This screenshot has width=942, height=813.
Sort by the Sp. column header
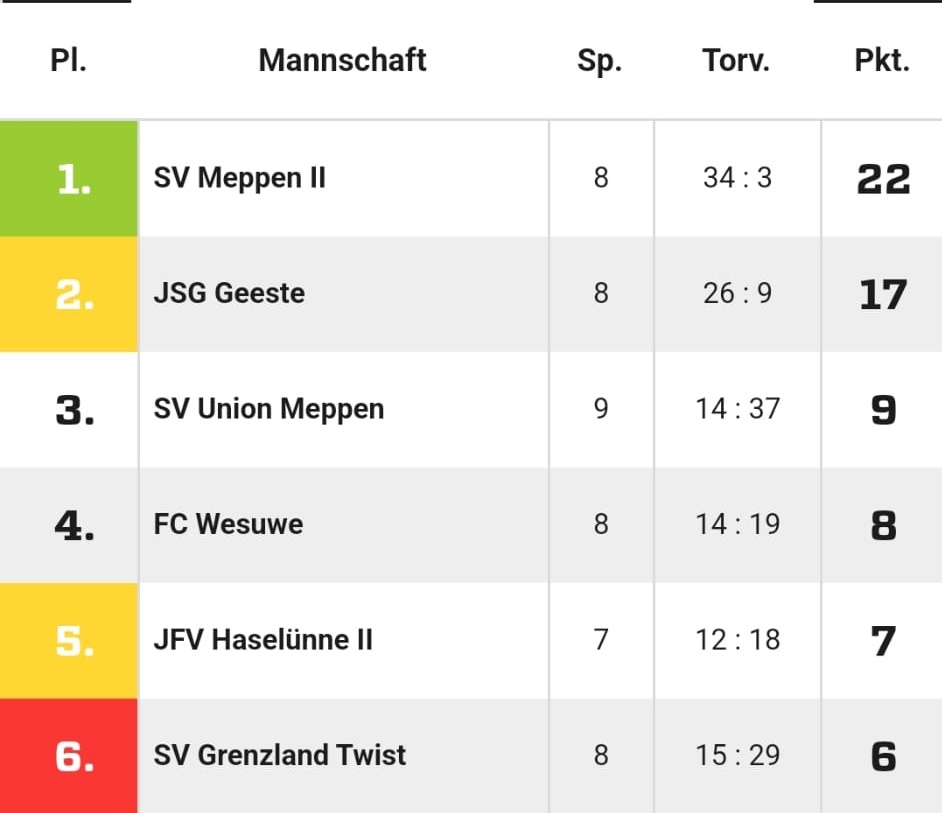coord(600,61)
